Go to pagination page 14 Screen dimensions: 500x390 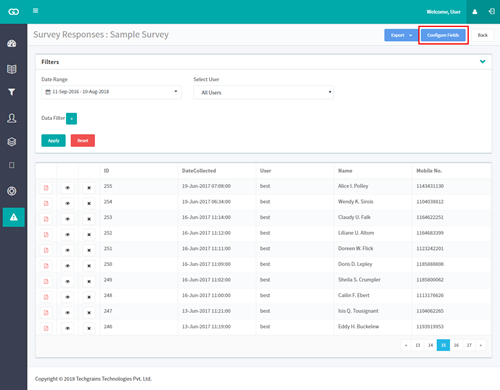pyautogui.click(x=431, y=345)
